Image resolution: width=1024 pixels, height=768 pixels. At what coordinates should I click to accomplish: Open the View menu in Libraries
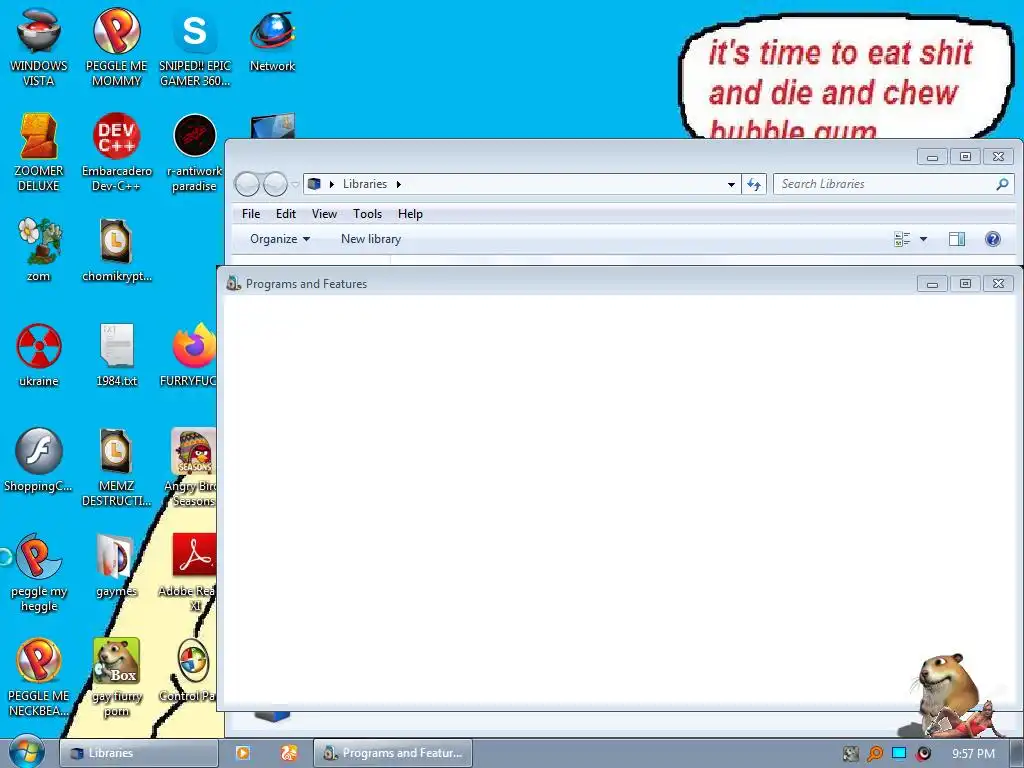point(324,214)
